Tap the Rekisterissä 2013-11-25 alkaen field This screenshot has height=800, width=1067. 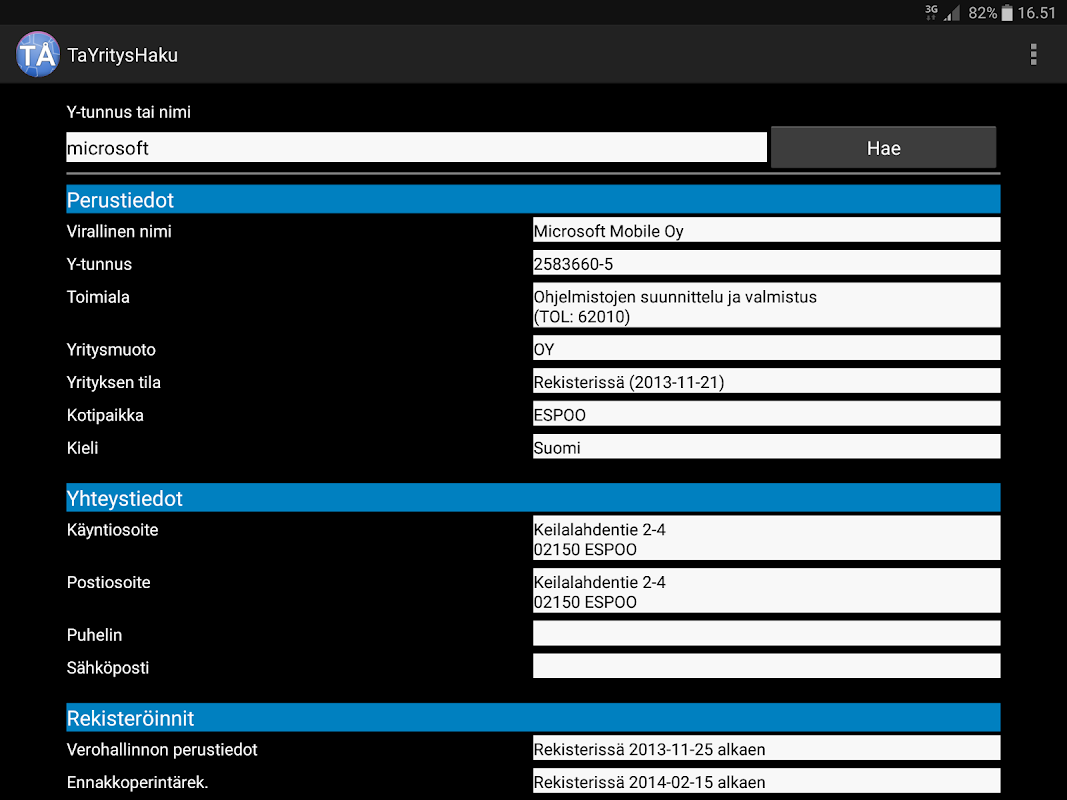(766, 748)
